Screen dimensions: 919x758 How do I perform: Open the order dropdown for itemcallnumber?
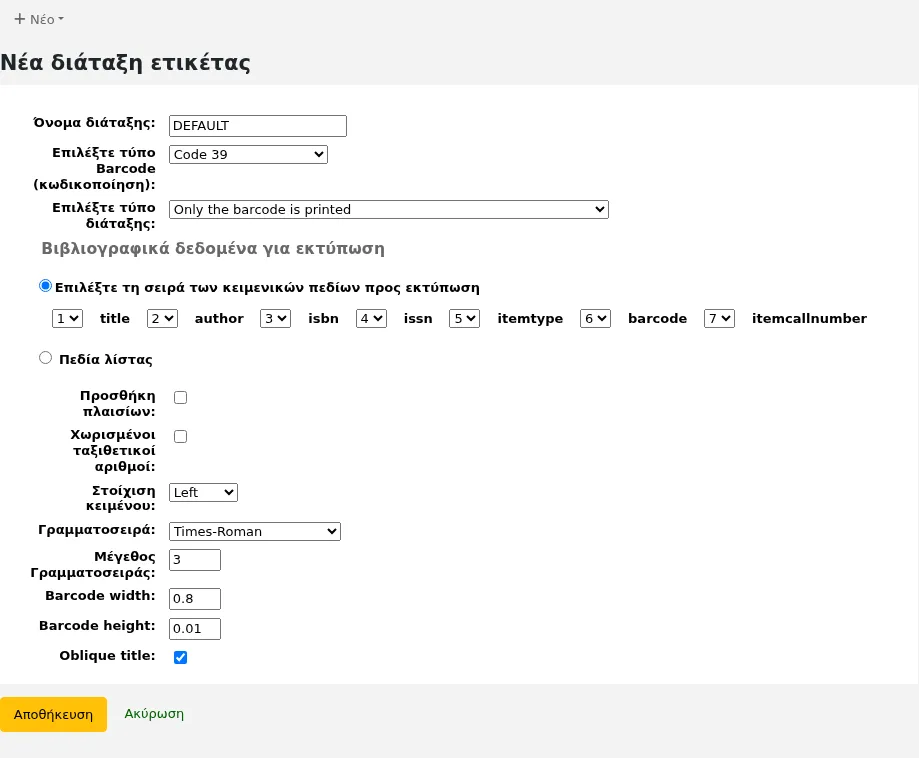click(x=720, y=319)
